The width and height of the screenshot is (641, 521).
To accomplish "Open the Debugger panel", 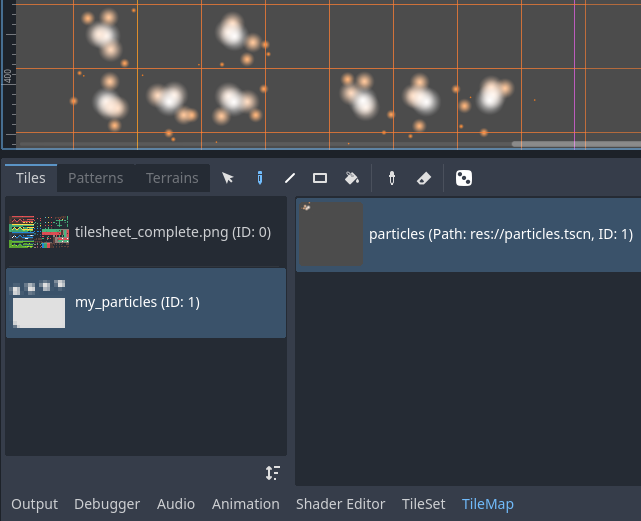I will (x=107, y=504).
